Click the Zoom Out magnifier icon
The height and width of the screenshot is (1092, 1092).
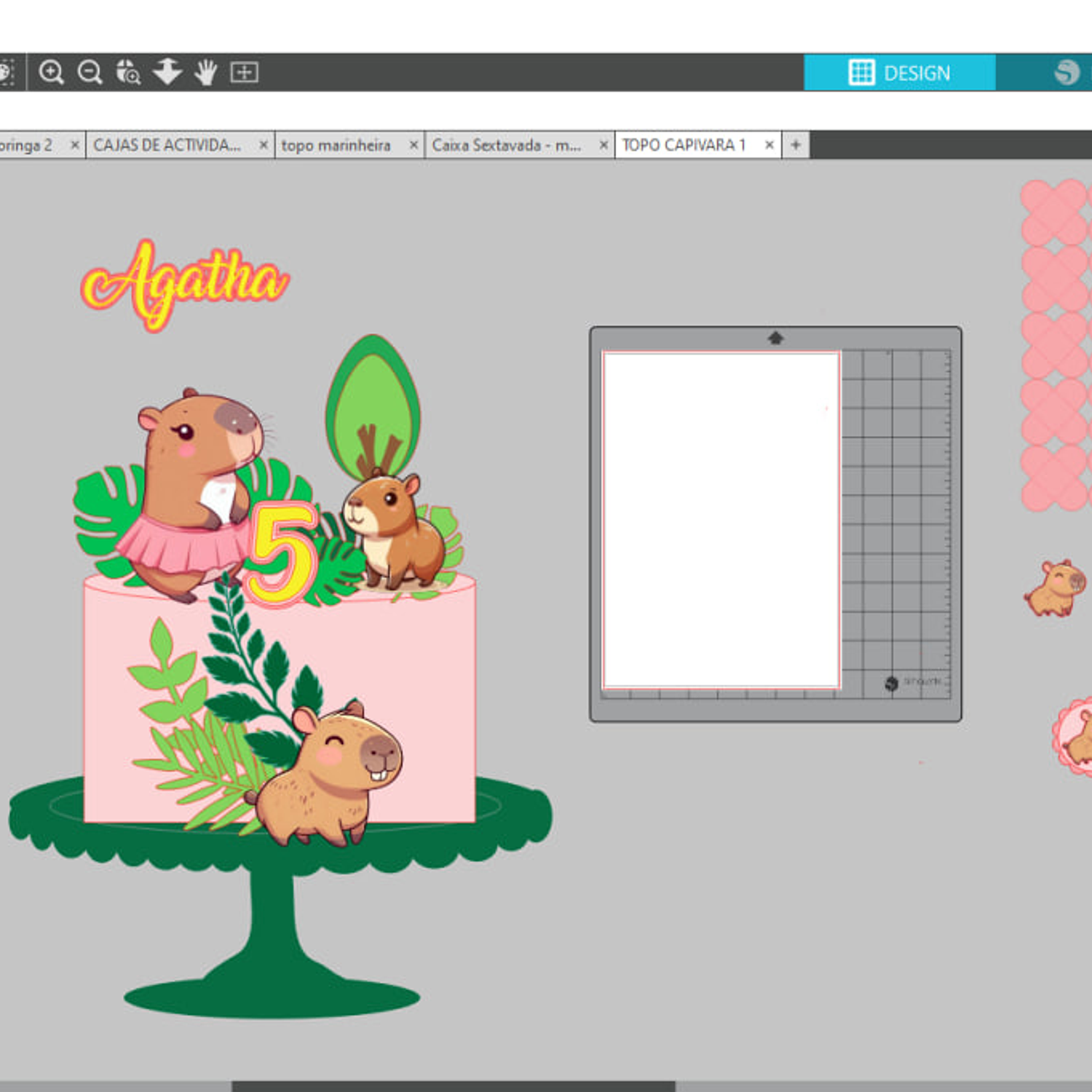[90, 72]
